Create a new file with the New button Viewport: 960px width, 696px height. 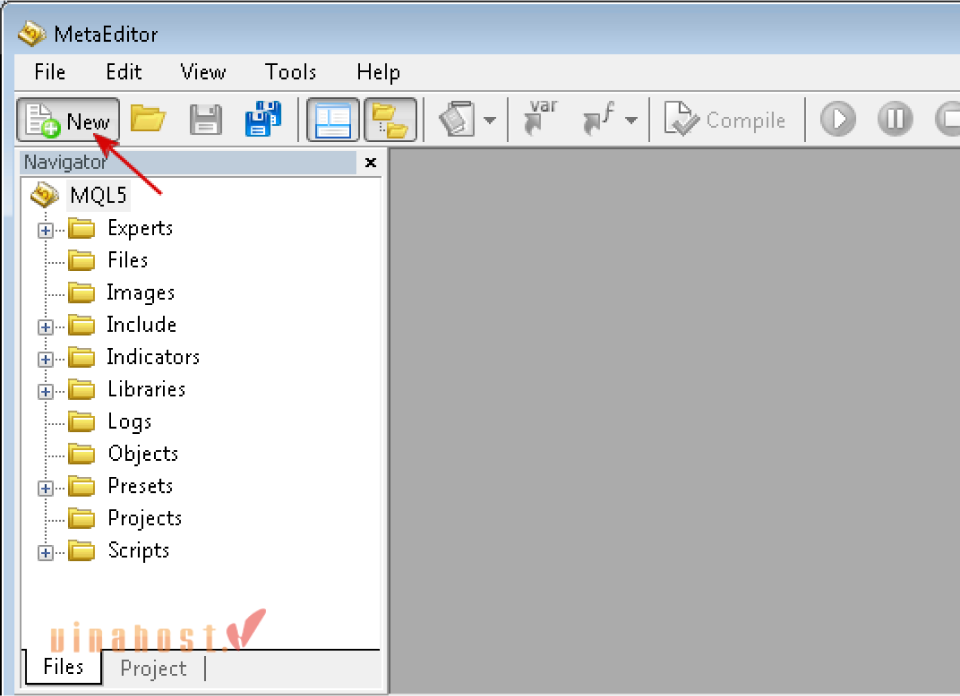68,118
